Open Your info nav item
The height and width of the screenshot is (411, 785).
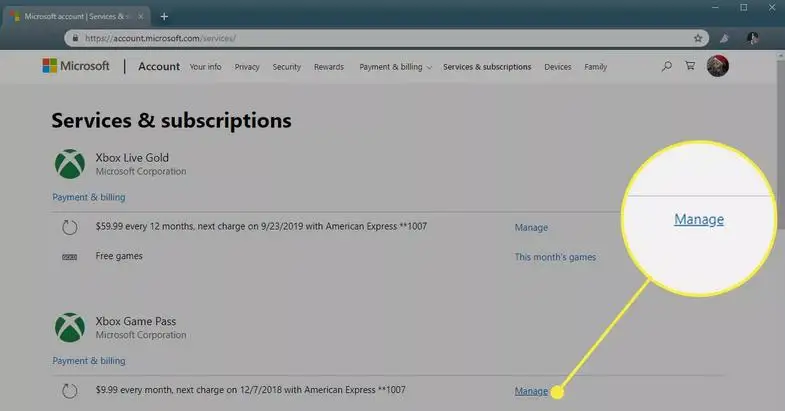pyautogui.click(x=205, y=67)
